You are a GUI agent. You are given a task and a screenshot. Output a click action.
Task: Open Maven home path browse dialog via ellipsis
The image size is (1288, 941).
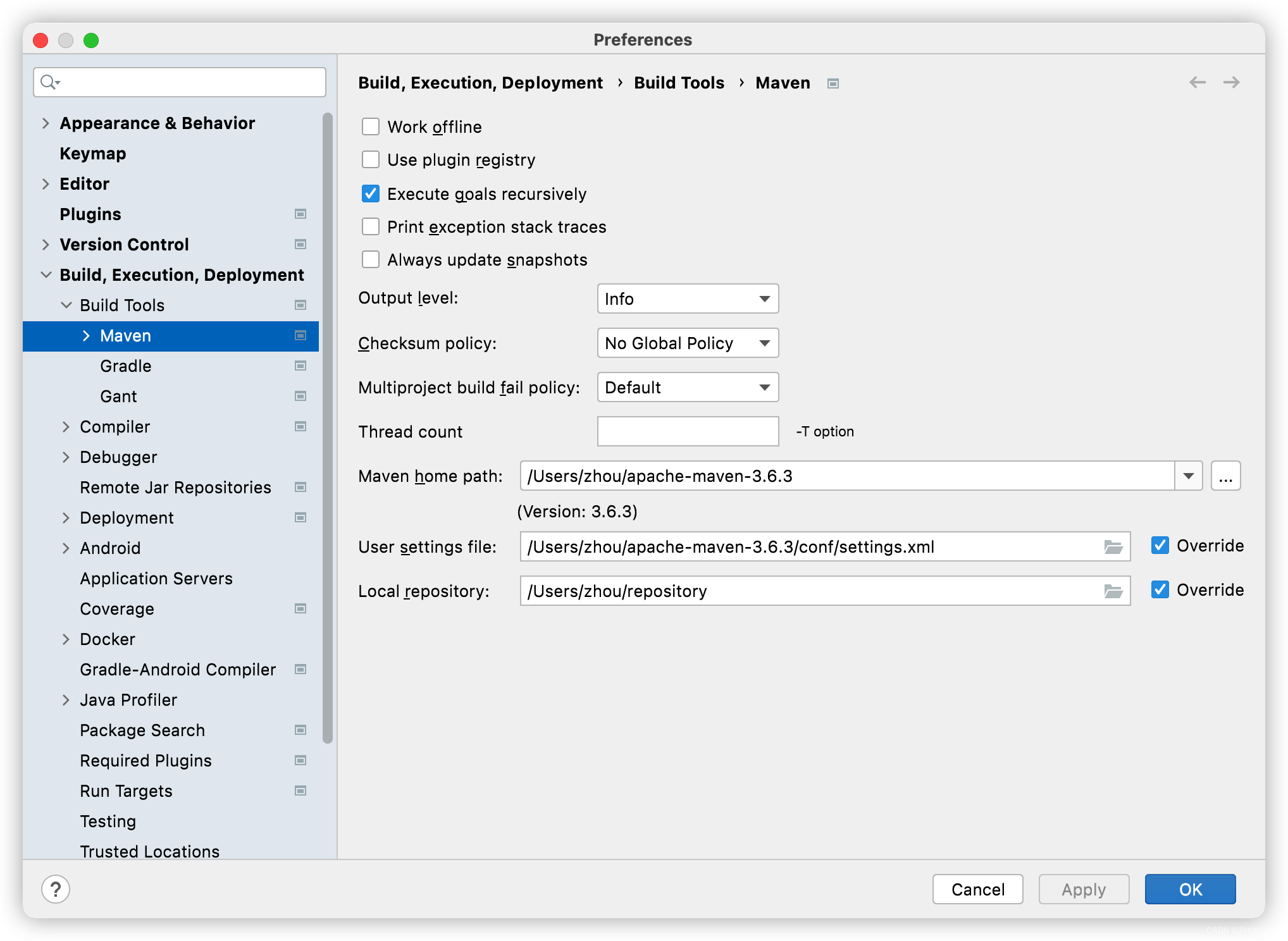(x=1226, y=476)
